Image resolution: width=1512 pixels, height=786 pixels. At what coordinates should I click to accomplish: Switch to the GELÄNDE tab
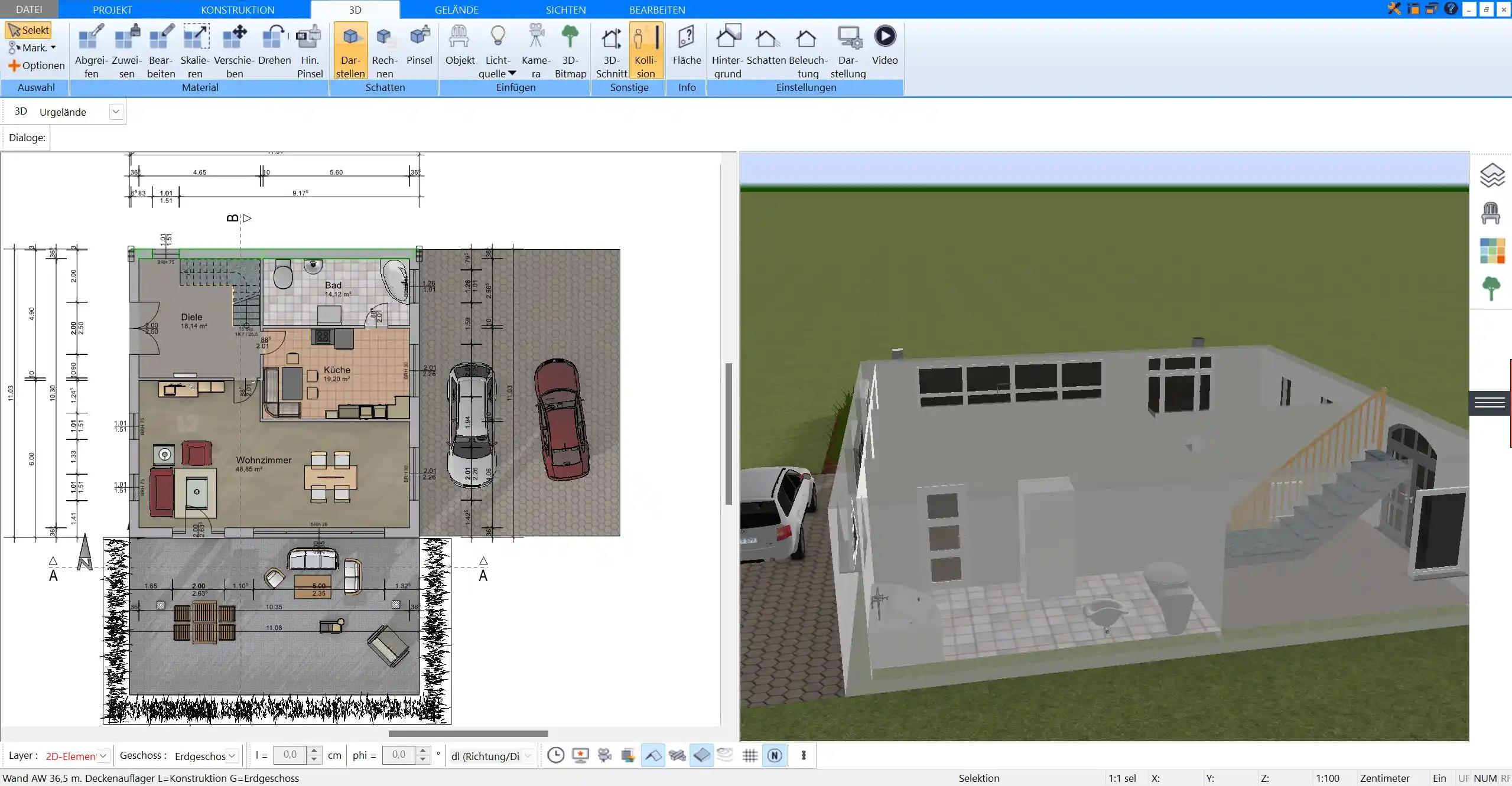coord(457,9)
